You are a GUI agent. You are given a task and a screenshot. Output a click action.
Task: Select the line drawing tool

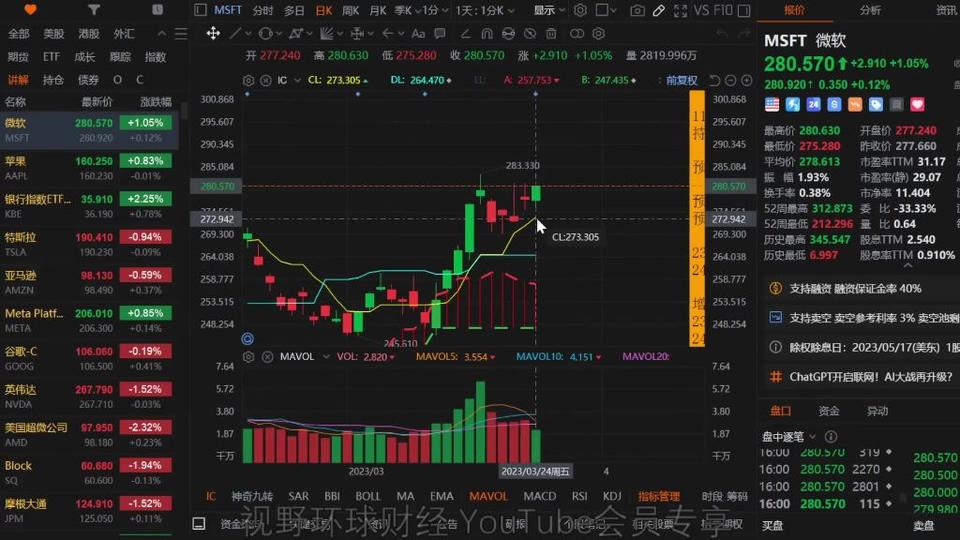coord(234,34)
